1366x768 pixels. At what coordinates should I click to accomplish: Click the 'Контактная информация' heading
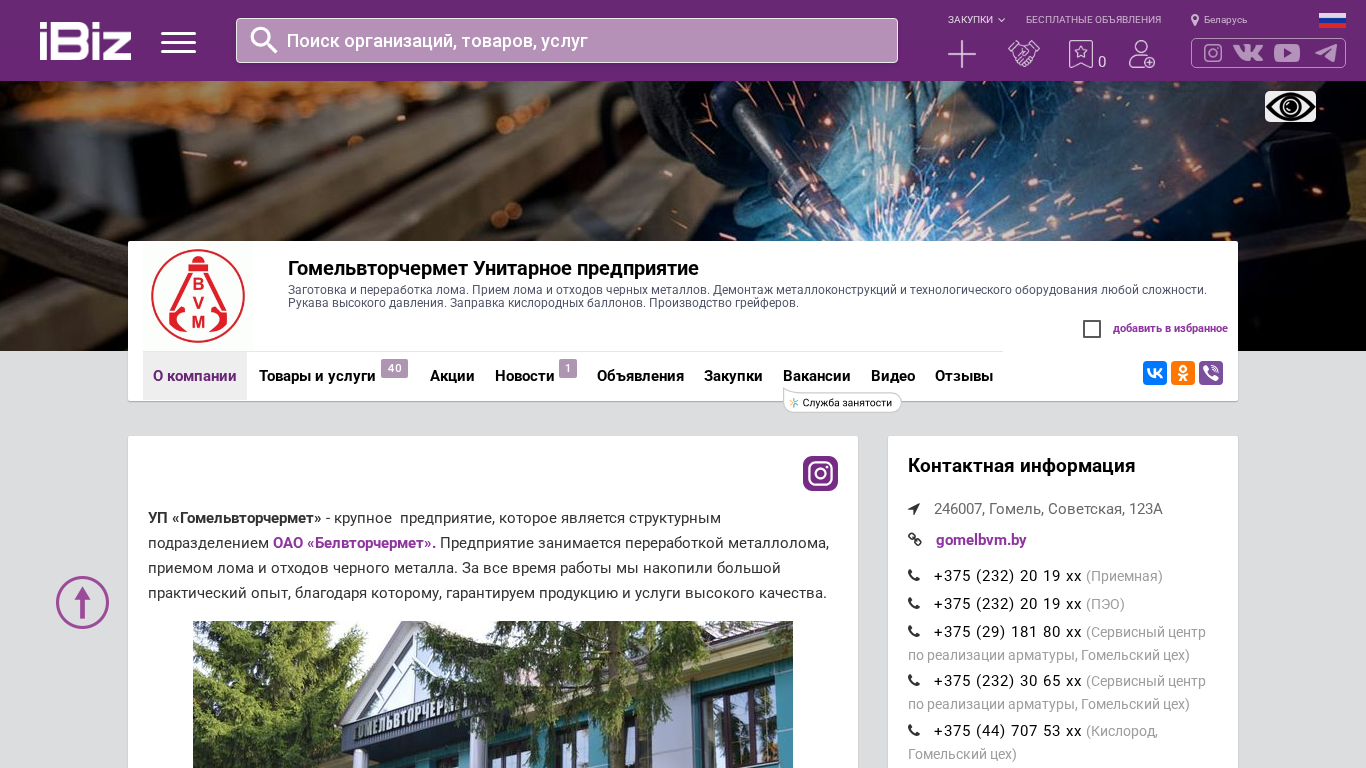(1021, 466)
